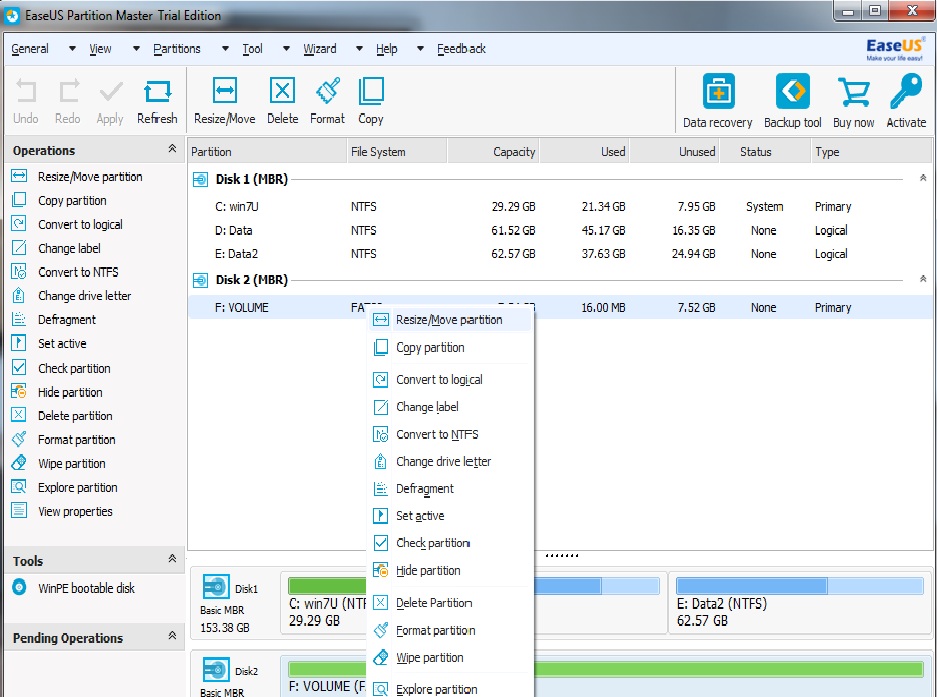
Task: Choose Convert to NTFS in context menu
Action: [437, 434]
